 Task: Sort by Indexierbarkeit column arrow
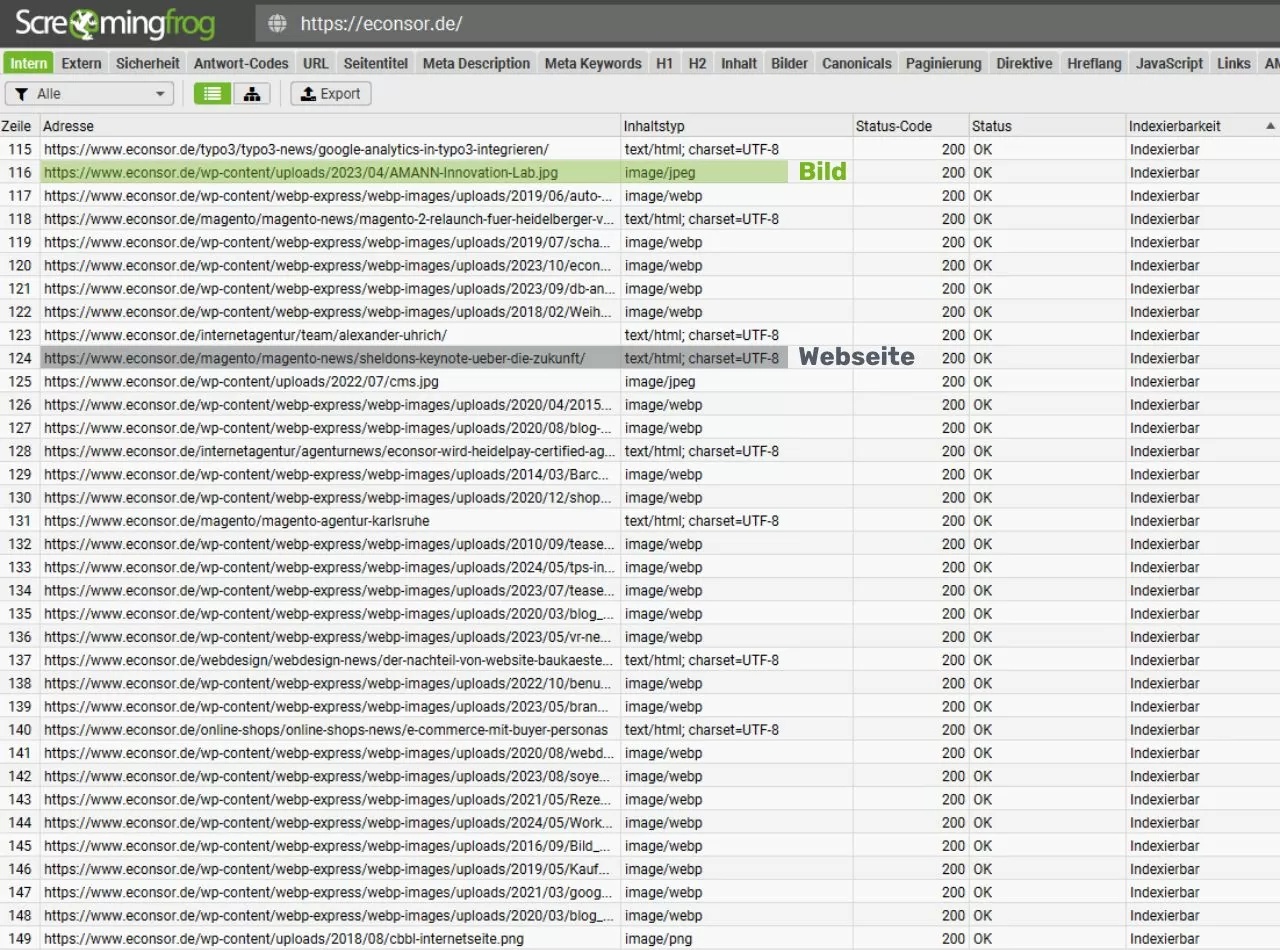1270,126
